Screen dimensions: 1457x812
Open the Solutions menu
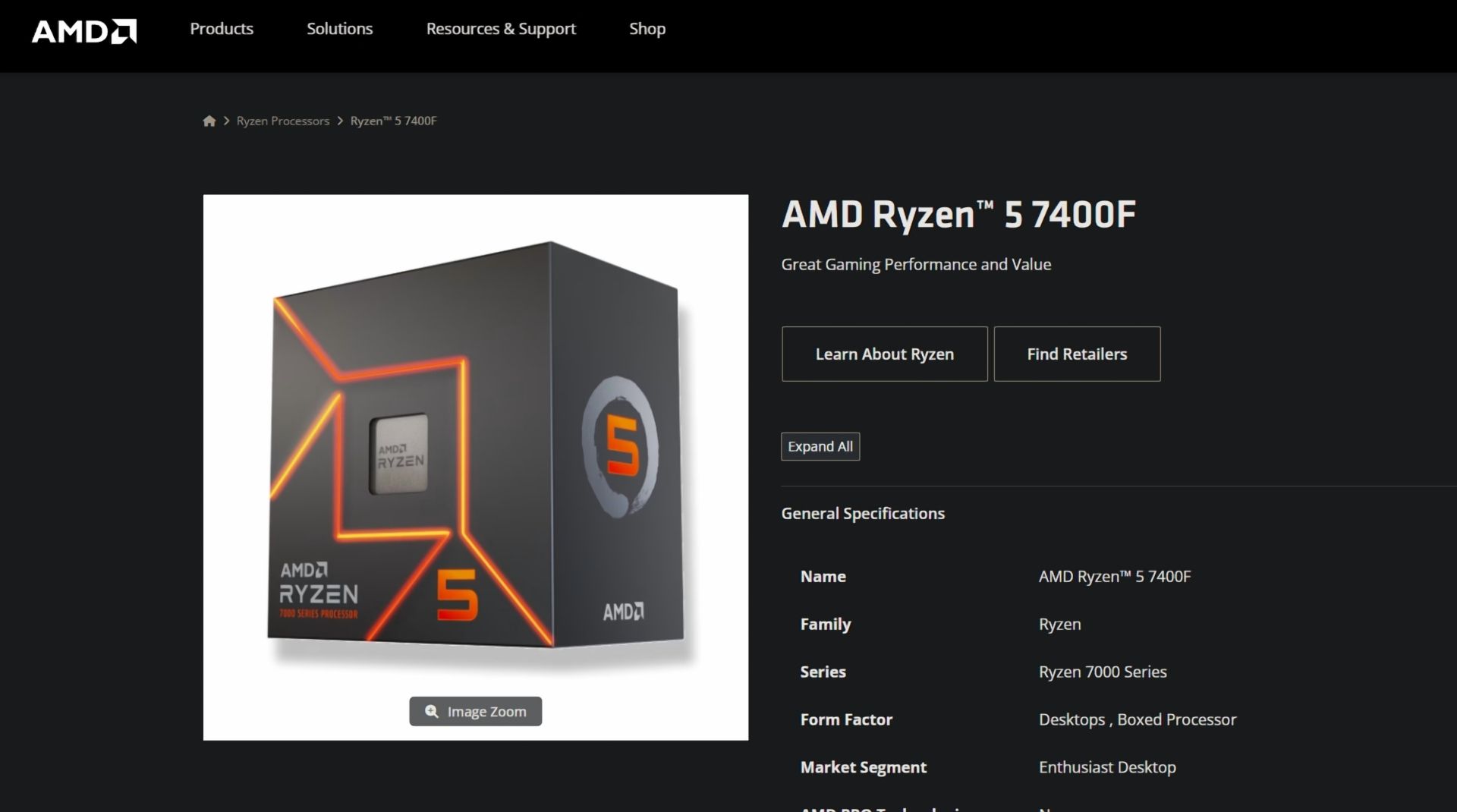tap(339, 29)
